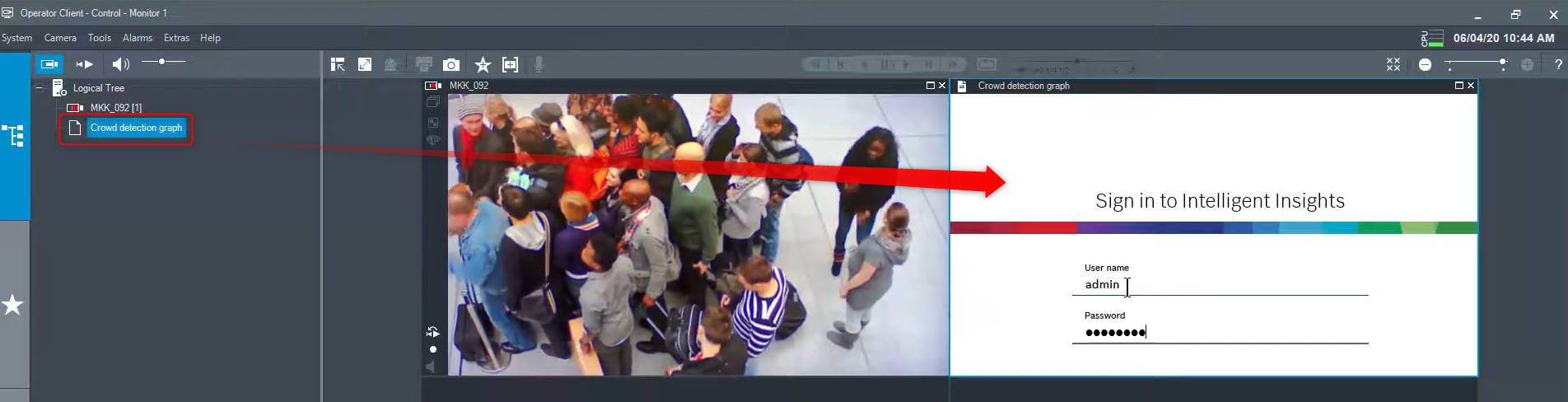Click the User name input field
The width and height of the screenshot is (1568, 402).
[1219, 285]
